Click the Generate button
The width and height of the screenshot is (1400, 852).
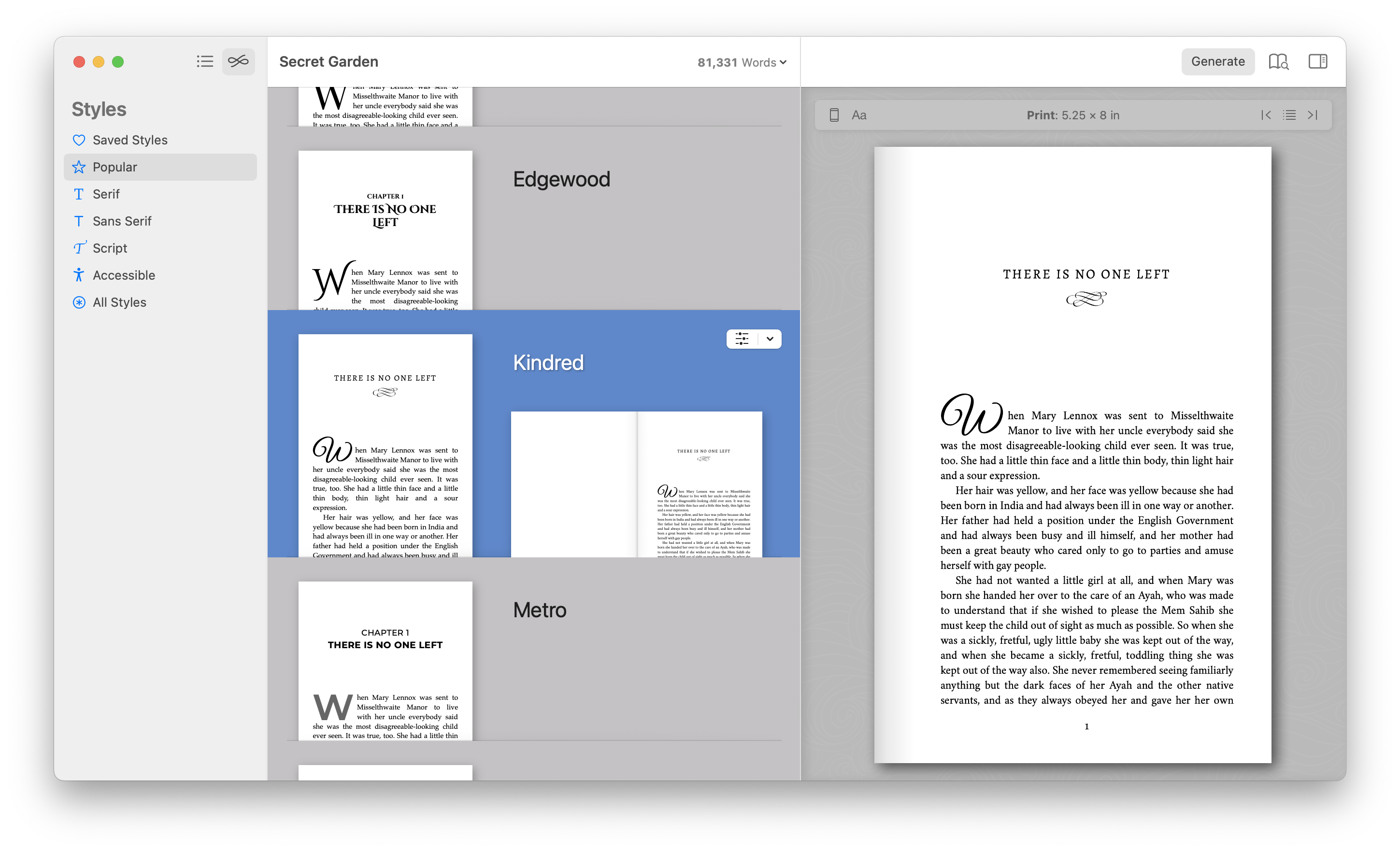[1217, 61]
